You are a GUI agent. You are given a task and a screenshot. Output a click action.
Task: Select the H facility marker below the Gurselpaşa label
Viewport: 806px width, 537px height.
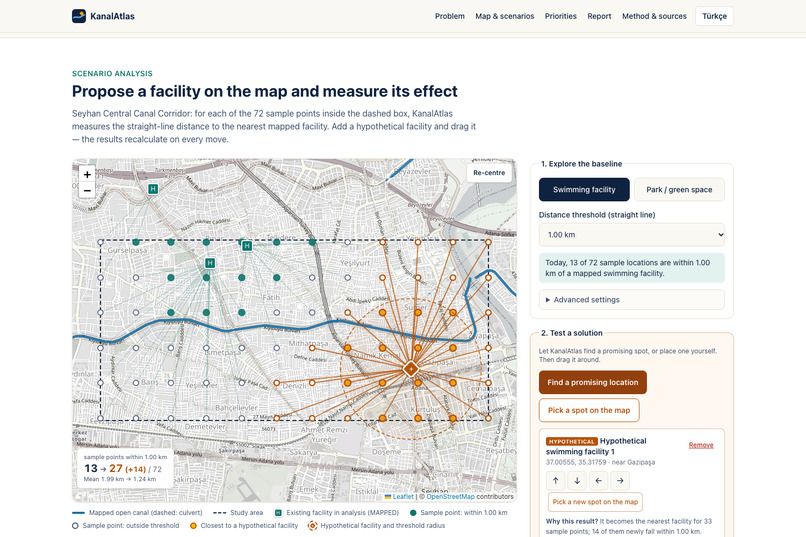coord(210,263)
